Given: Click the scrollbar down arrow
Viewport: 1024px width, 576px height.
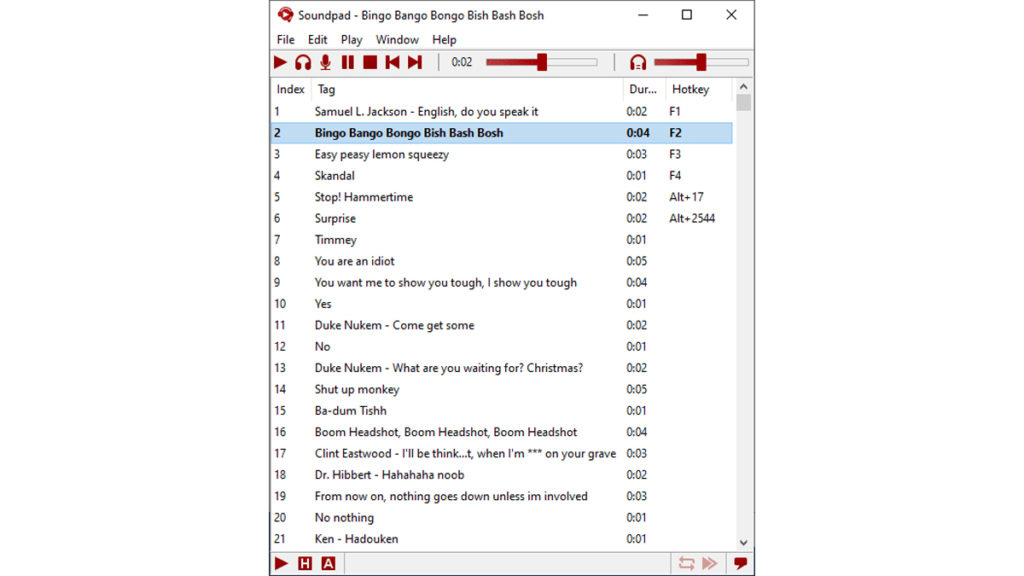Looking at the screenshot, I should (743, 543).
